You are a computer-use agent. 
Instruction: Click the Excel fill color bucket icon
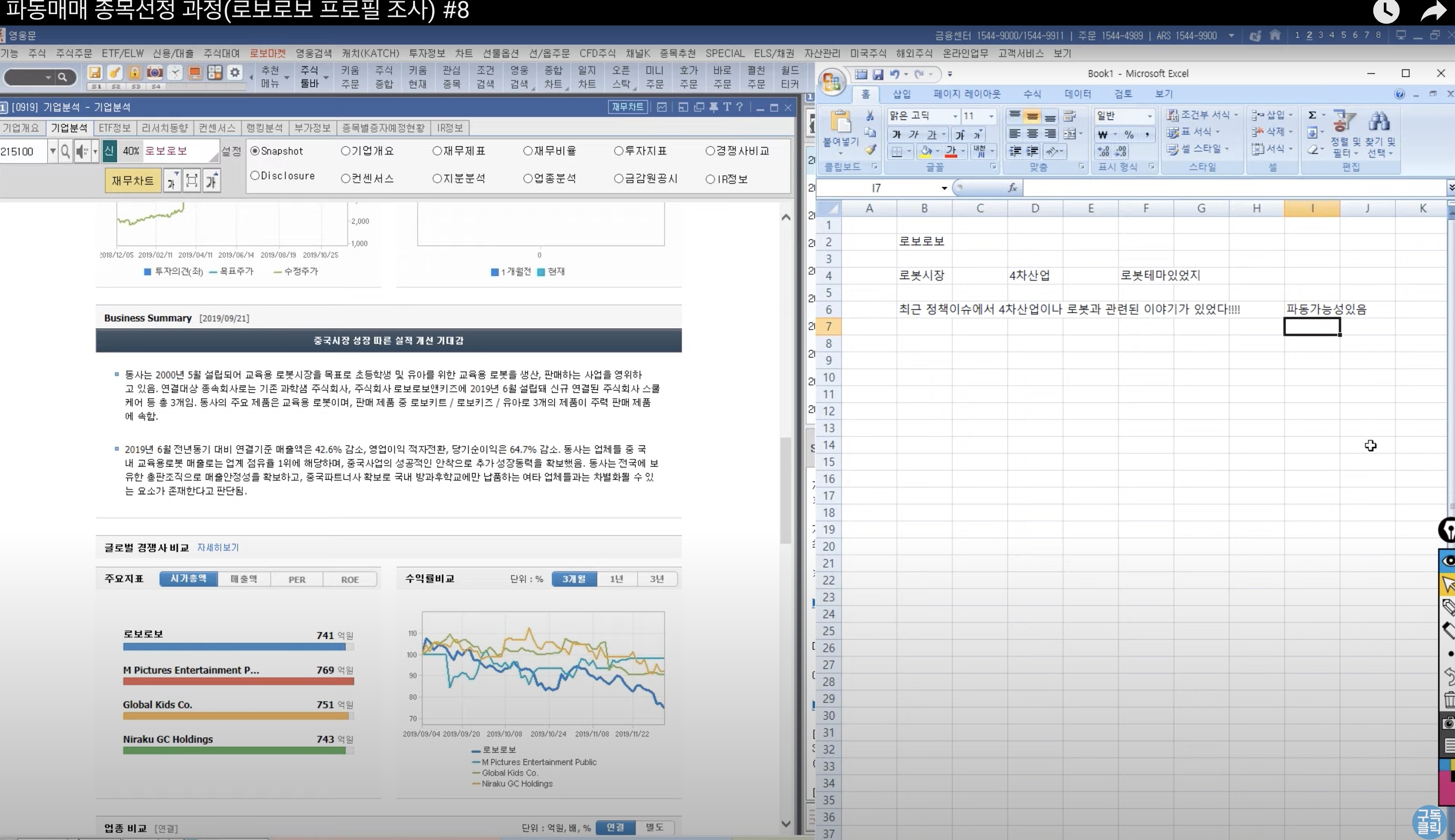[x=926, y=151]
